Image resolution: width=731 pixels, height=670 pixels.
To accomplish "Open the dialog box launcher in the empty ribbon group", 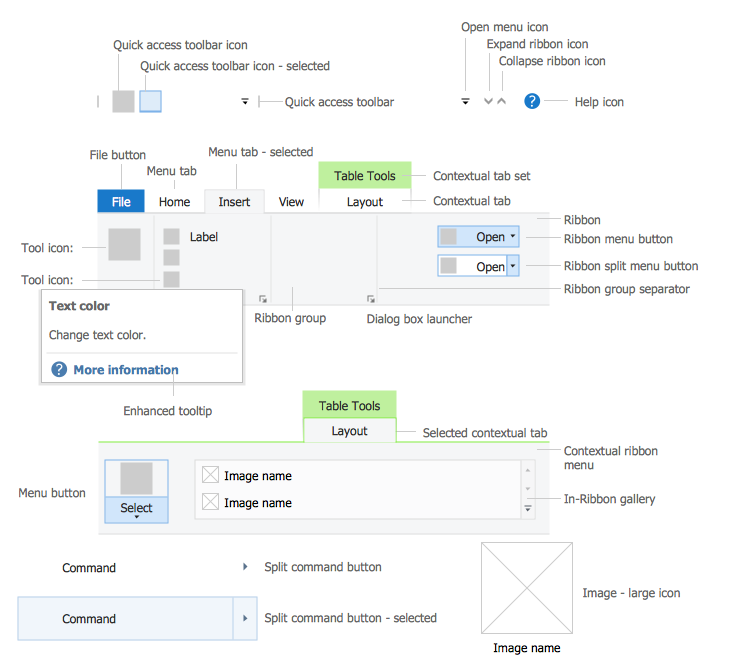I will [370, 298].
